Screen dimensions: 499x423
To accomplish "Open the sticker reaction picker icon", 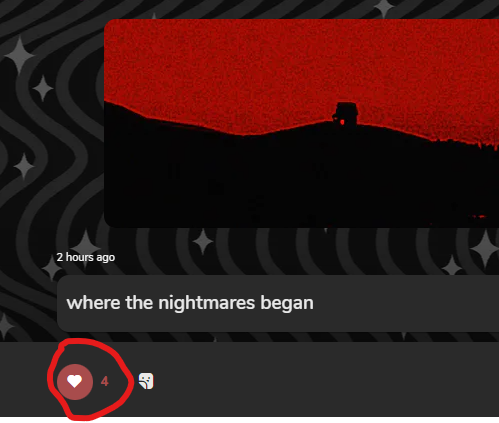I will (x=146, y=381).
